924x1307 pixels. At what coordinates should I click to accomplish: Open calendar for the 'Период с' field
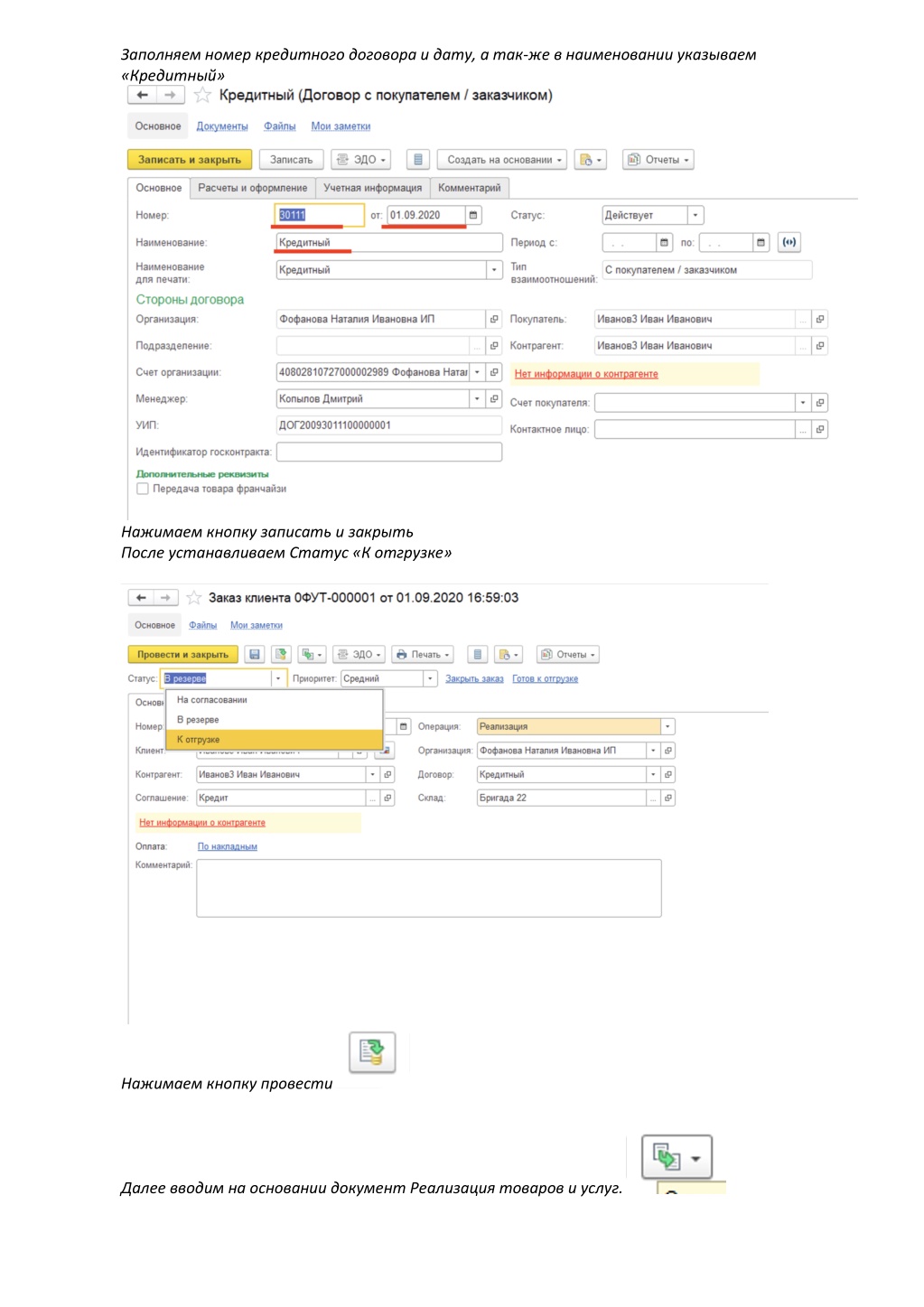click(665, 242)
